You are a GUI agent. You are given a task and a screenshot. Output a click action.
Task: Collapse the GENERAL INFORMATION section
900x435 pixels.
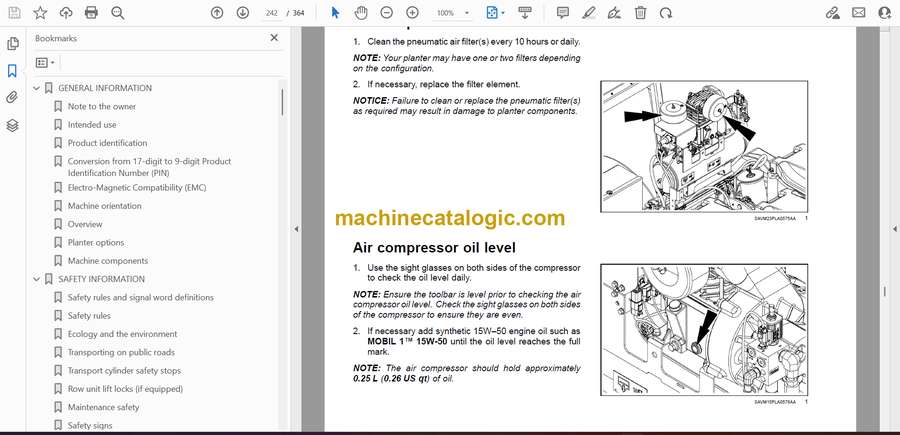(x=37, y=88)
